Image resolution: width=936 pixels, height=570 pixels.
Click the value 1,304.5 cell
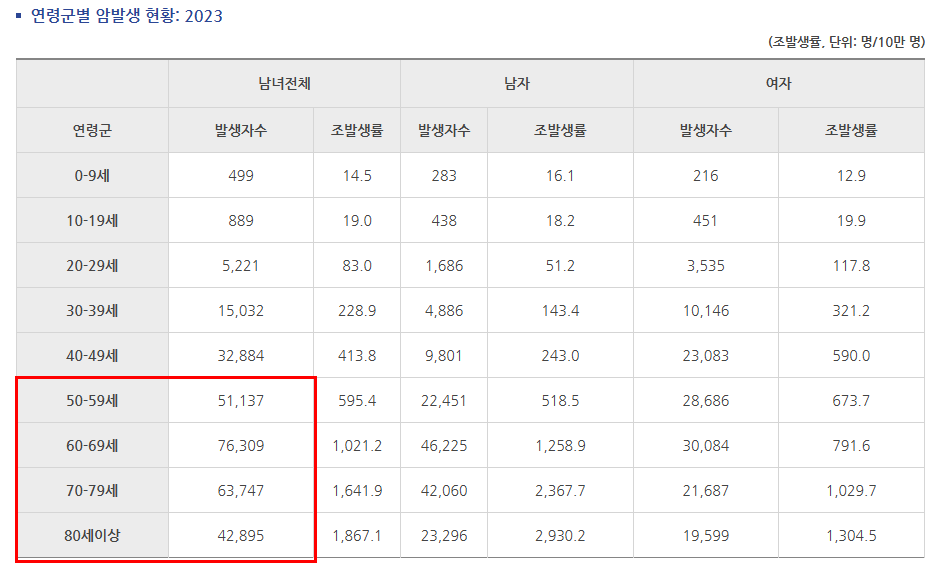click(x=851, y=535)
